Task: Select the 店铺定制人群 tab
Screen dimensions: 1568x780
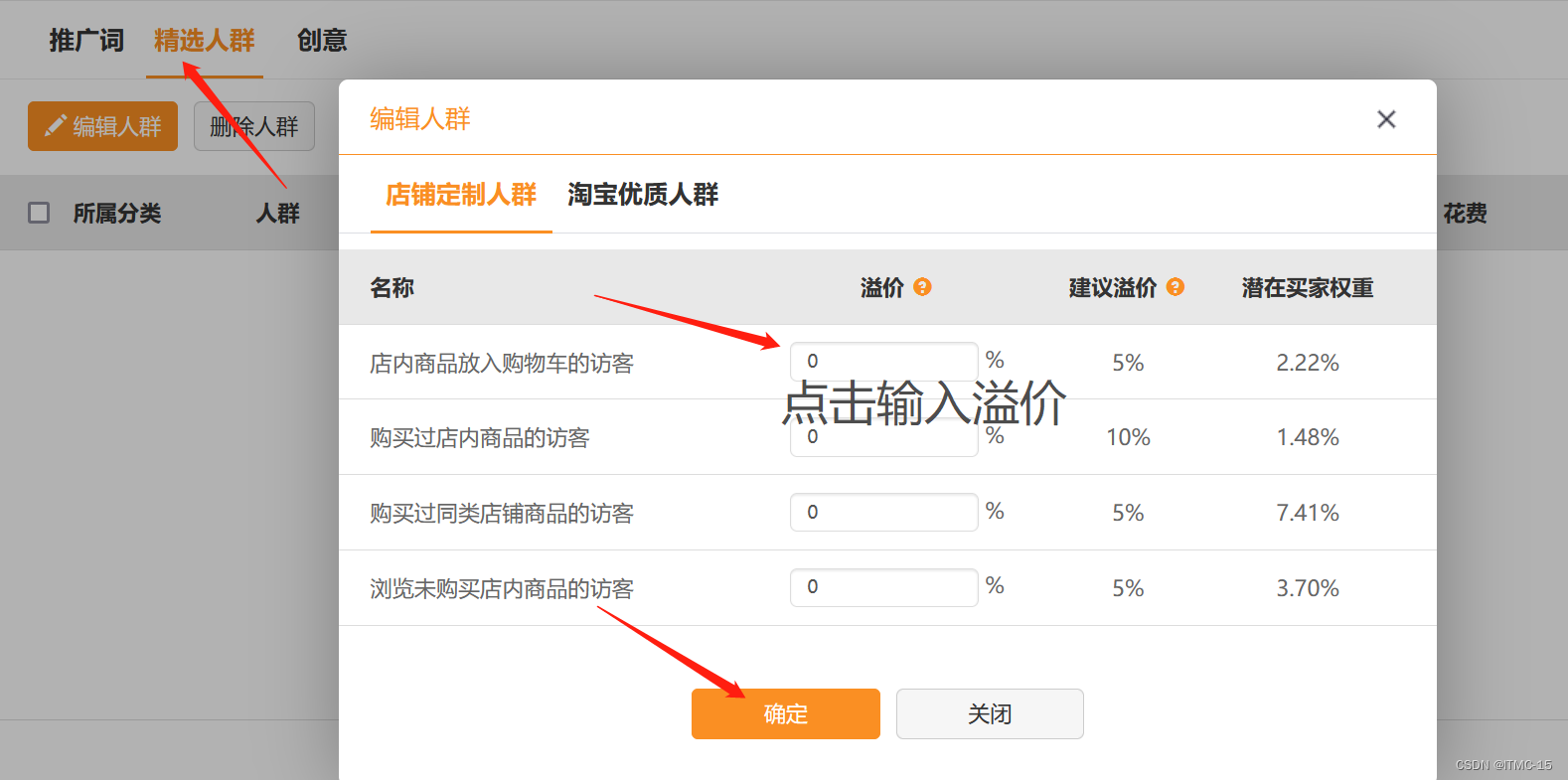Action: [461, 195]
